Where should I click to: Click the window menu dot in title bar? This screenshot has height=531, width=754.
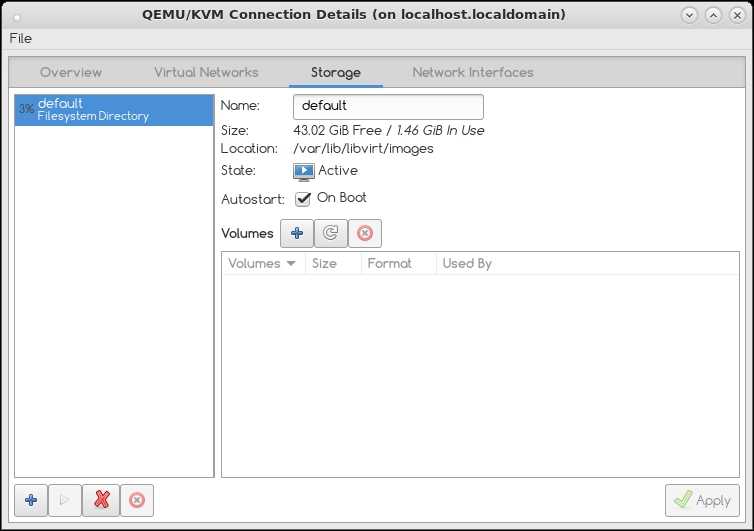tap(17, 18)
